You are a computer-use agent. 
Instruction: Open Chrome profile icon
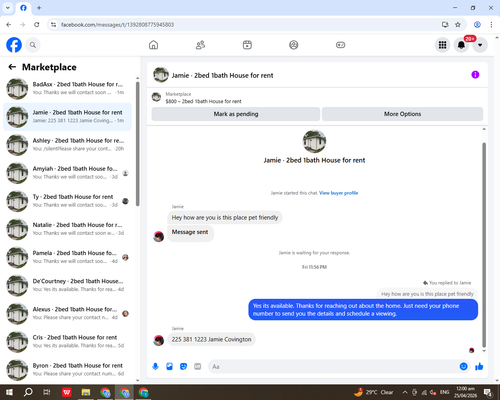[477, 25]
